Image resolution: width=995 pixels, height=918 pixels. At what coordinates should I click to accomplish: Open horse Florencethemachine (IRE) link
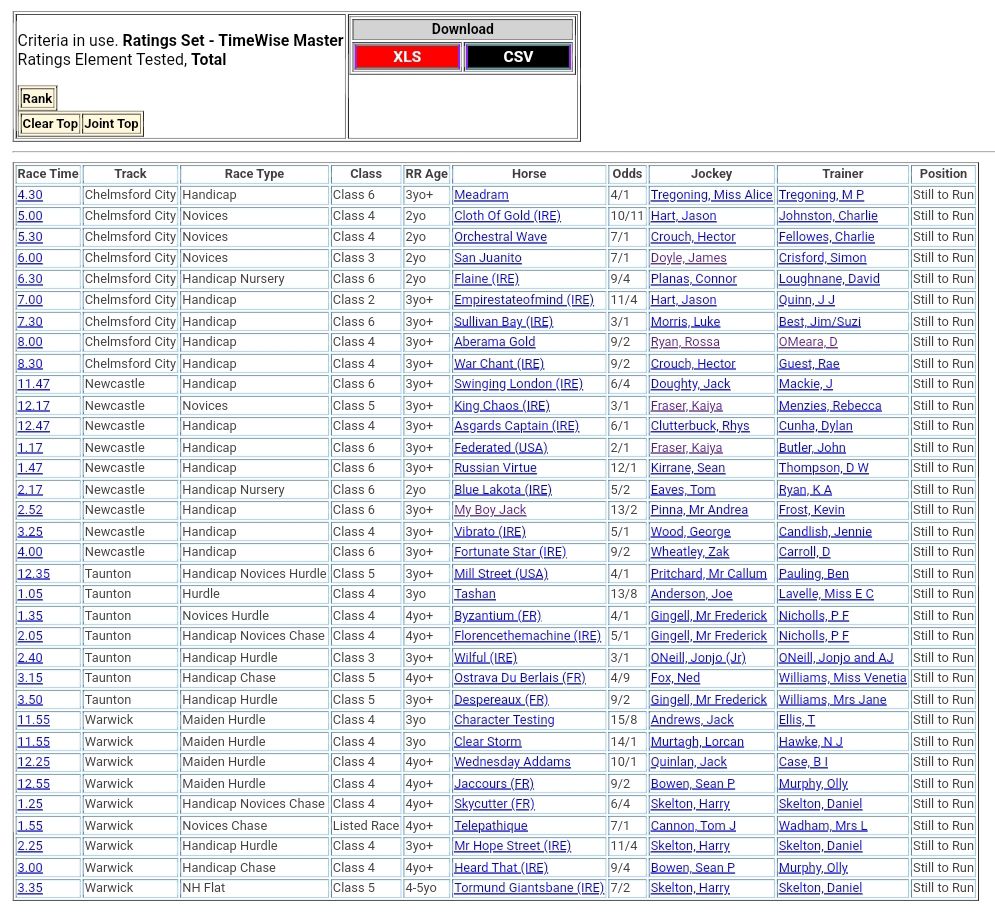(527, 636)
